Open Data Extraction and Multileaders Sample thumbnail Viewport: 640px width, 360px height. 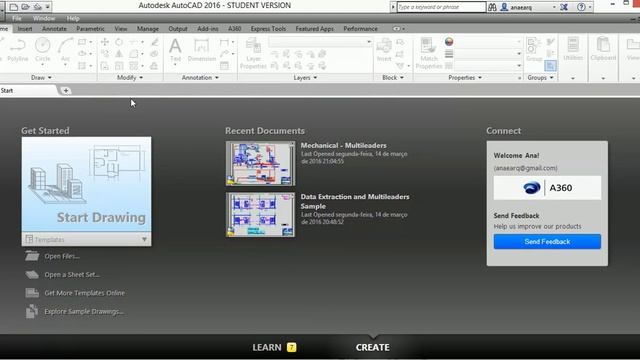click(260, 215)
